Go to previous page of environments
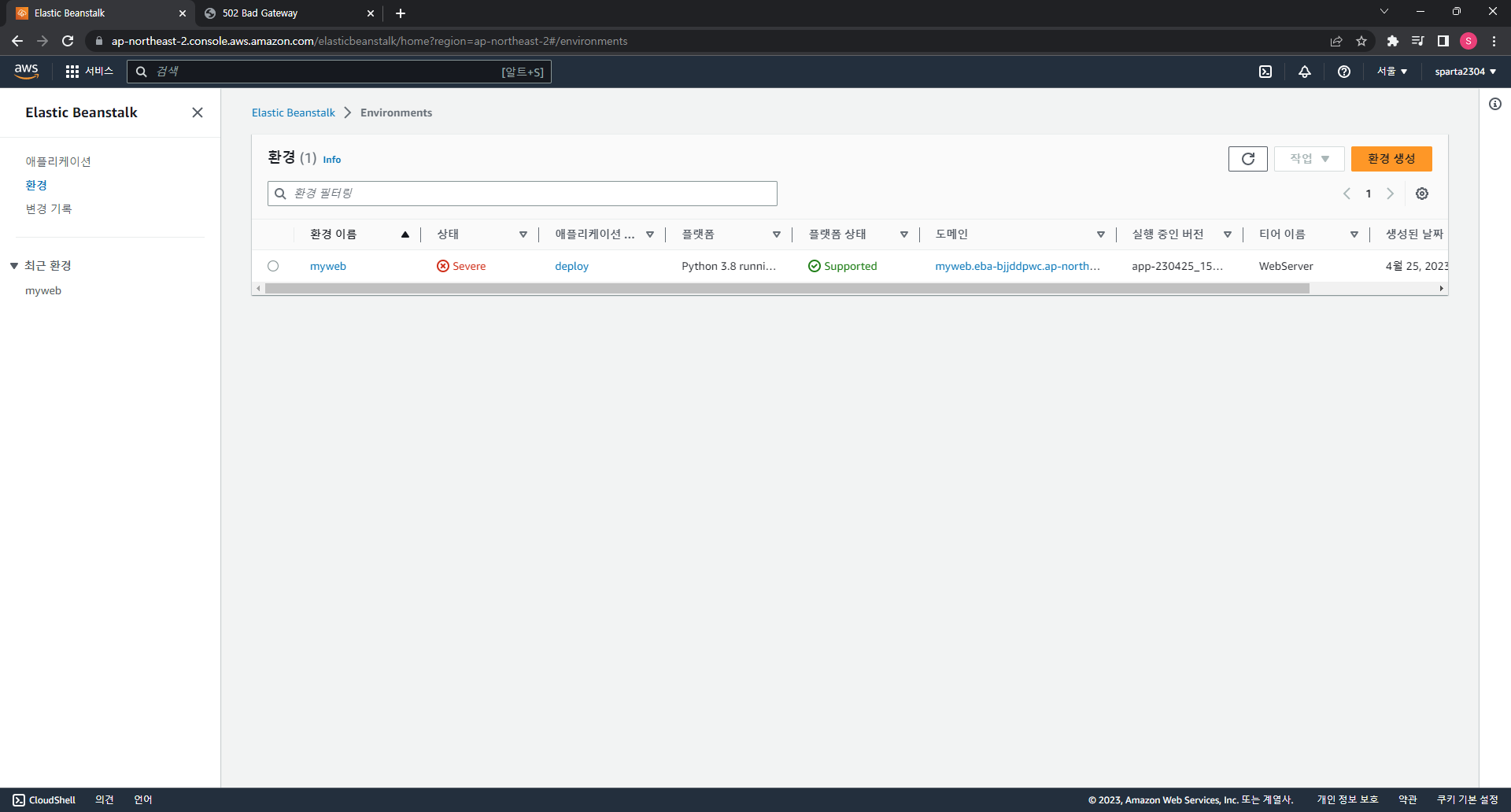This screenshot has height=812, width=1511. pyautogui.click(x=1347, y=194)
